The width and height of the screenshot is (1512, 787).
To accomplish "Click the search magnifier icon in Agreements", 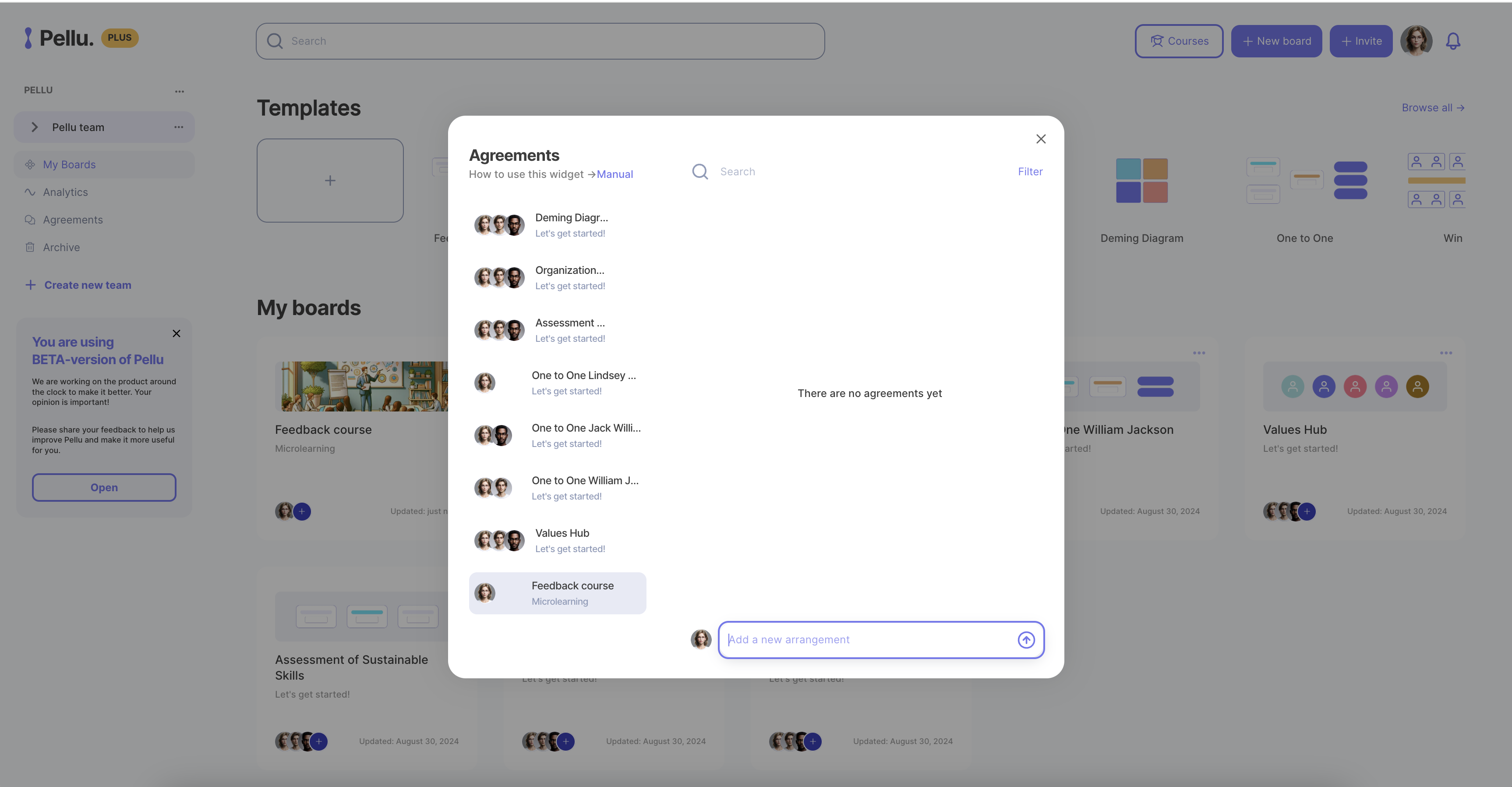I will 699,171.
